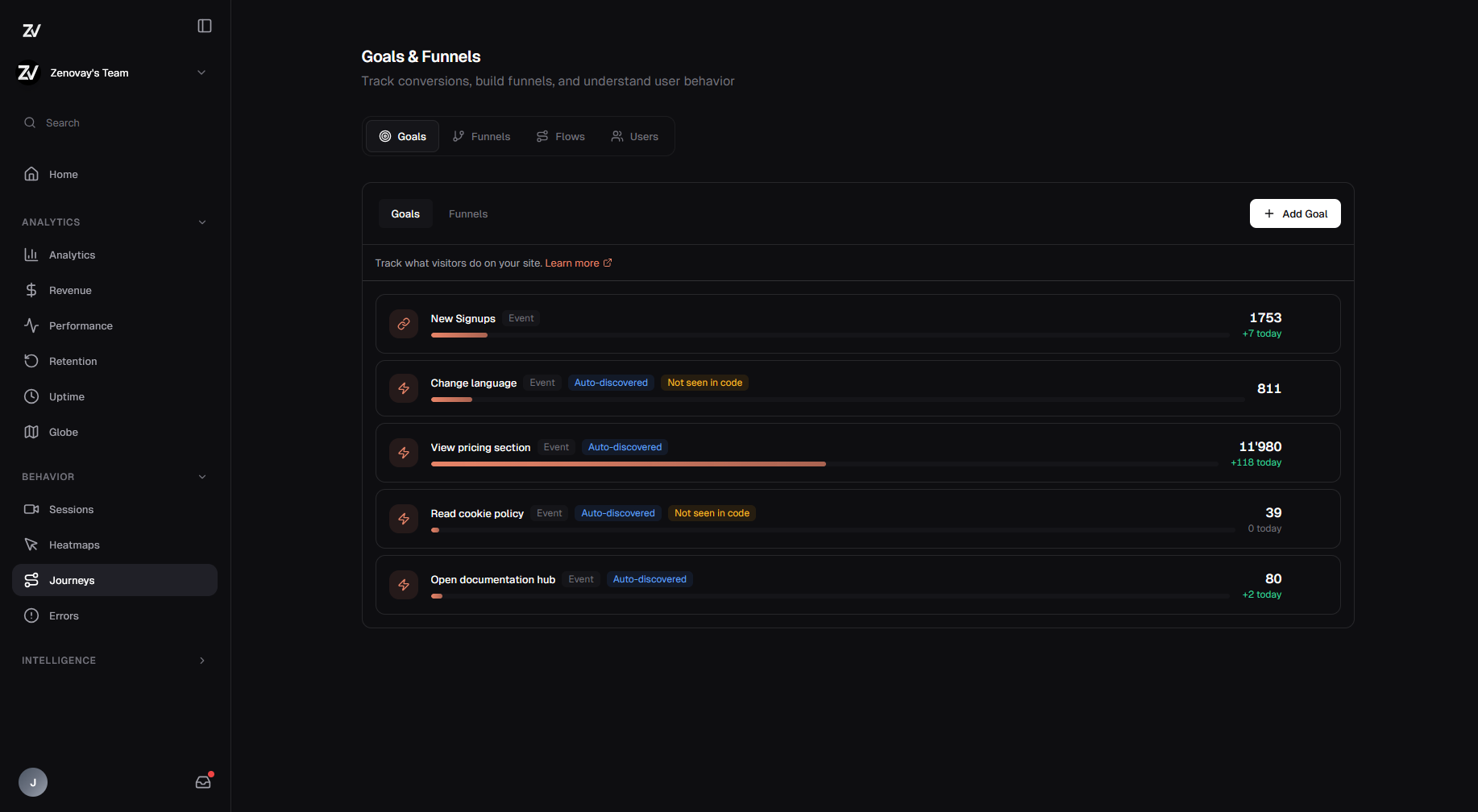Viewport: 1478px width, 812px height.
Task: Expand the Intelligence sidebar section
Action: point(202,661)
